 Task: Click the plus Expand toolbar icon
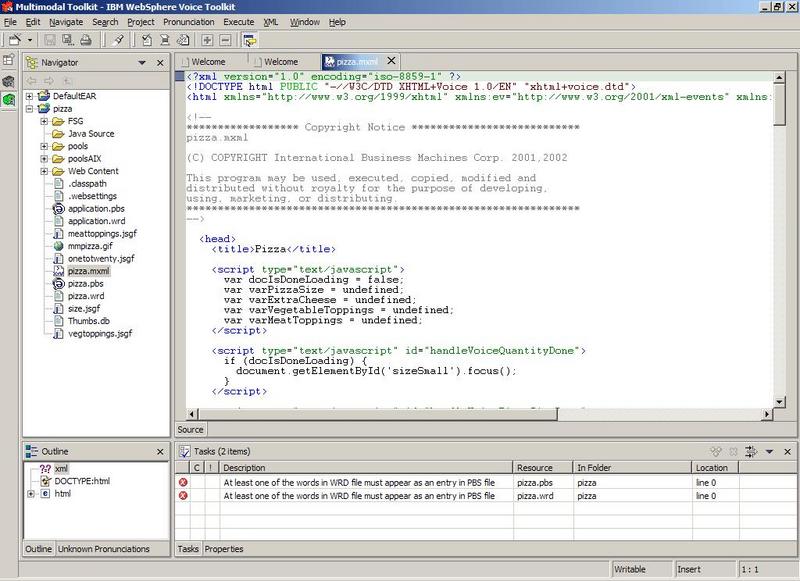(x=207, y=40)
